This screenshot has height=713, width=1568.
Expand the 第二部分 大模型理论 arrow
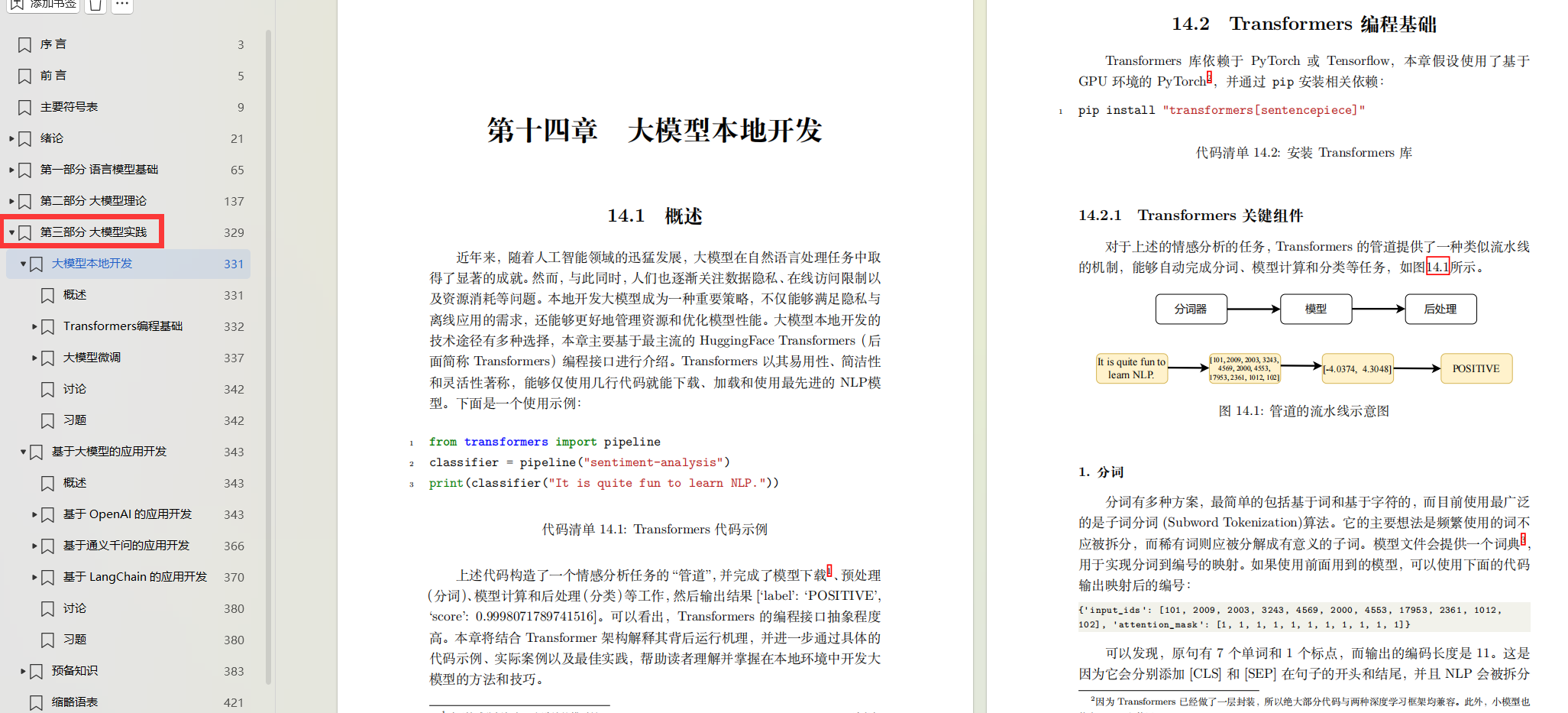11,201
